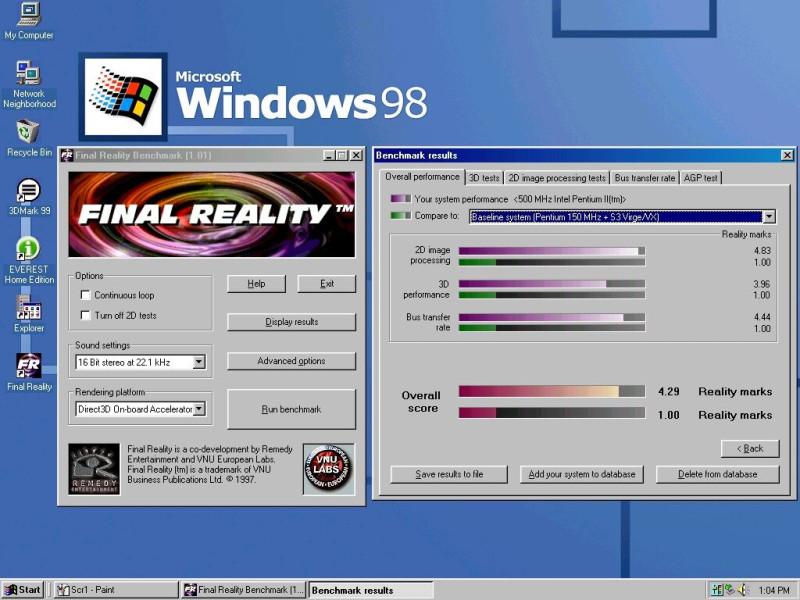Select the Recycle Bin desktop icon
Viewport: 800px width, 600px height.
coord(29,138)
